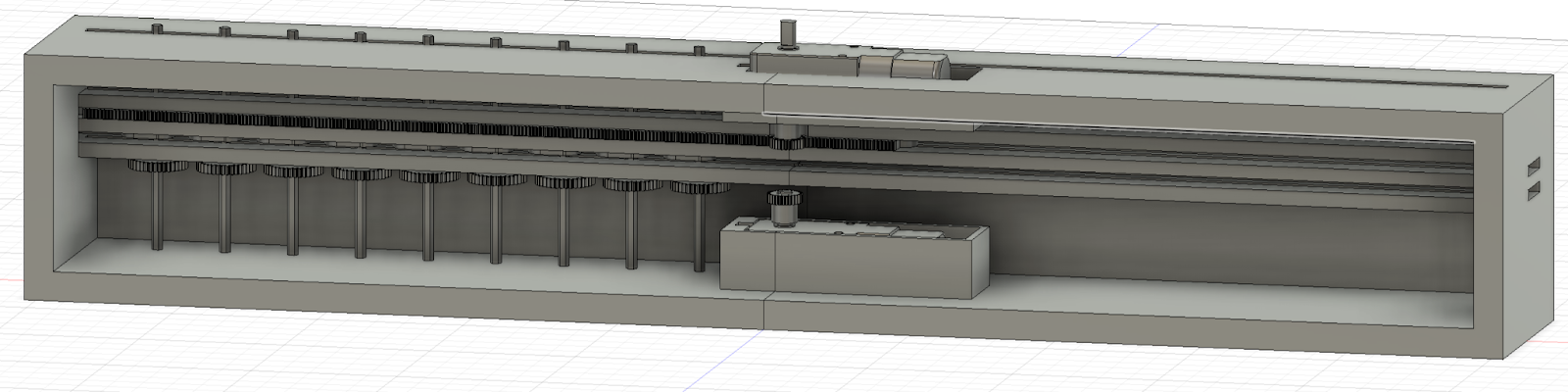Image resolution: width=1568 pixels, height=392 pixels.
Task: Click the knurled pinion atop the motor housing
Action: coord(781,207)
